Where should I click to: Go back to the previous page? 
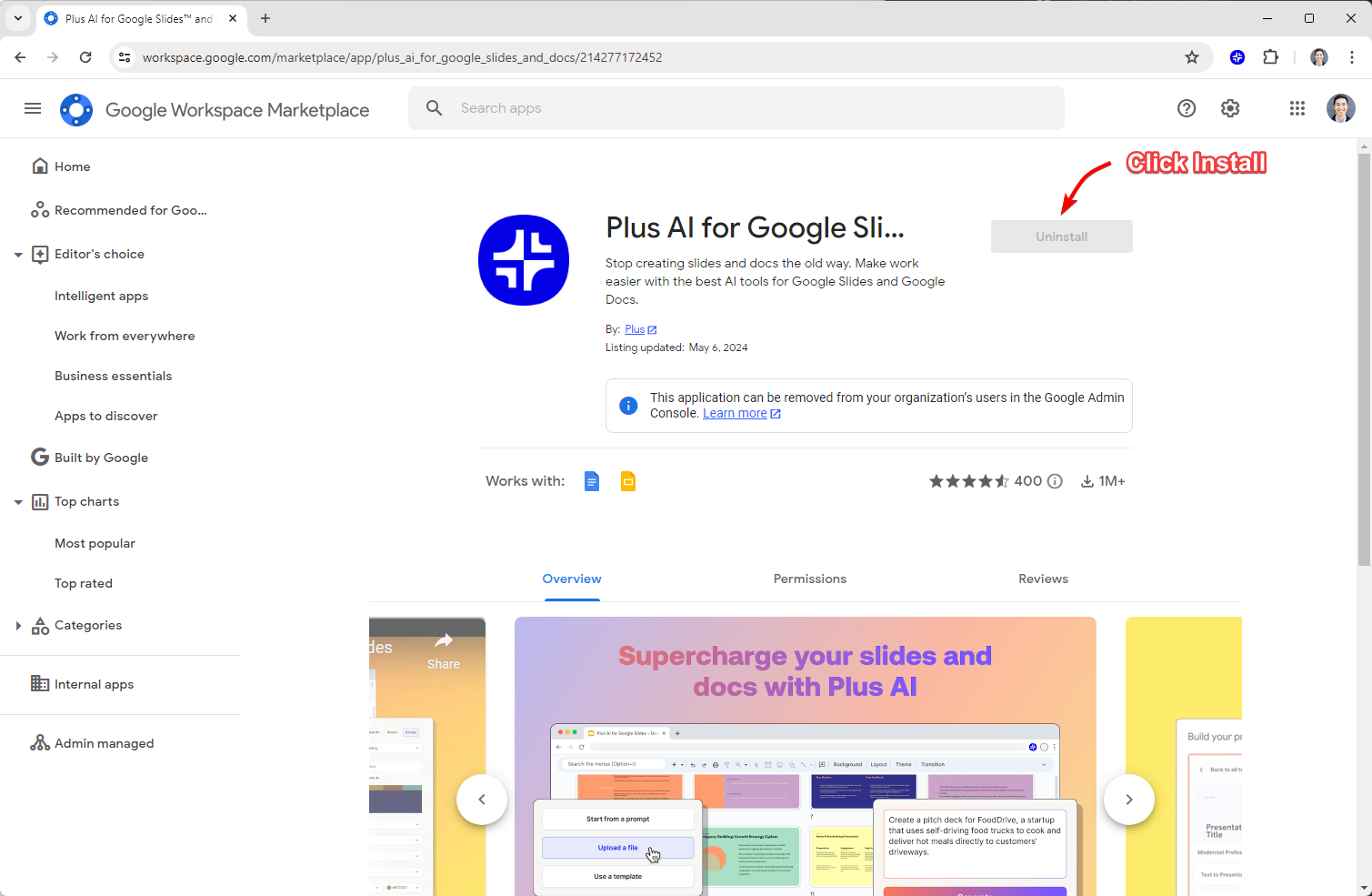[20, 57]
